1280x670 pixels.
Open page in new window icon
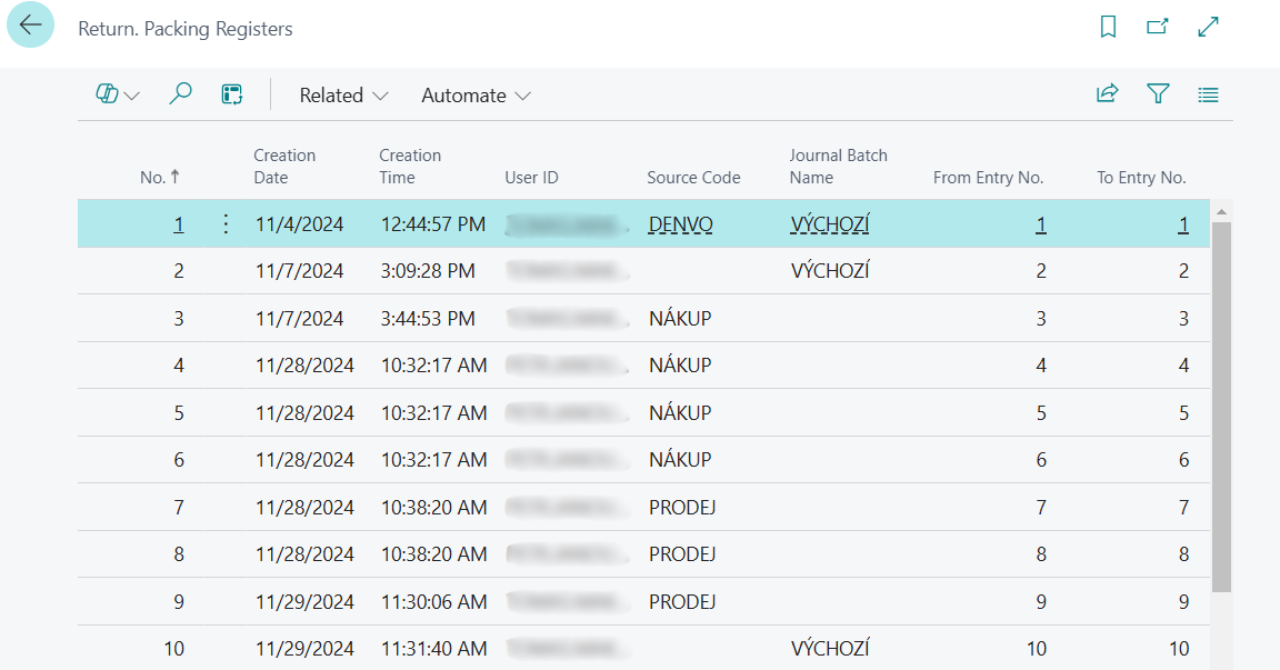[1157, 27]
